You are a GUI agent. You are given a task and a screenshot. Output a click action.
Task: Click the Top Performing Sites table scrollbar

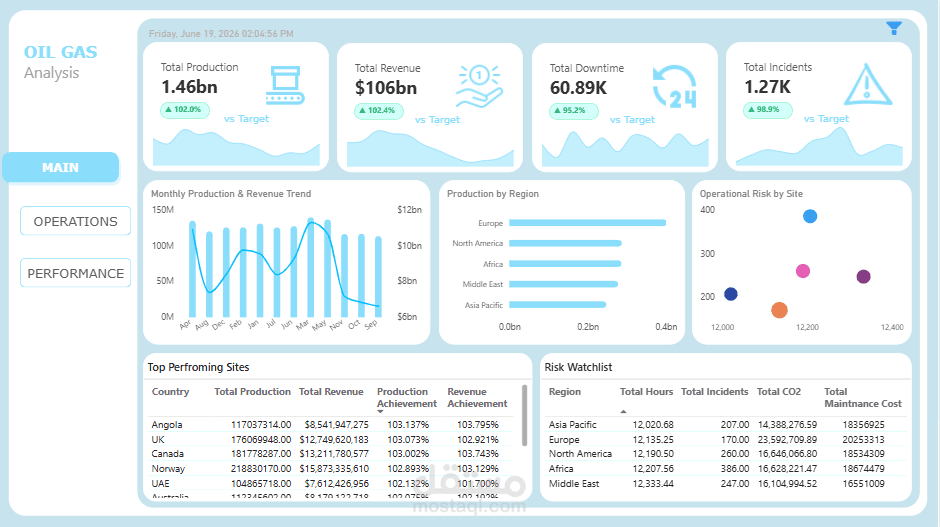tap(525, 415)
